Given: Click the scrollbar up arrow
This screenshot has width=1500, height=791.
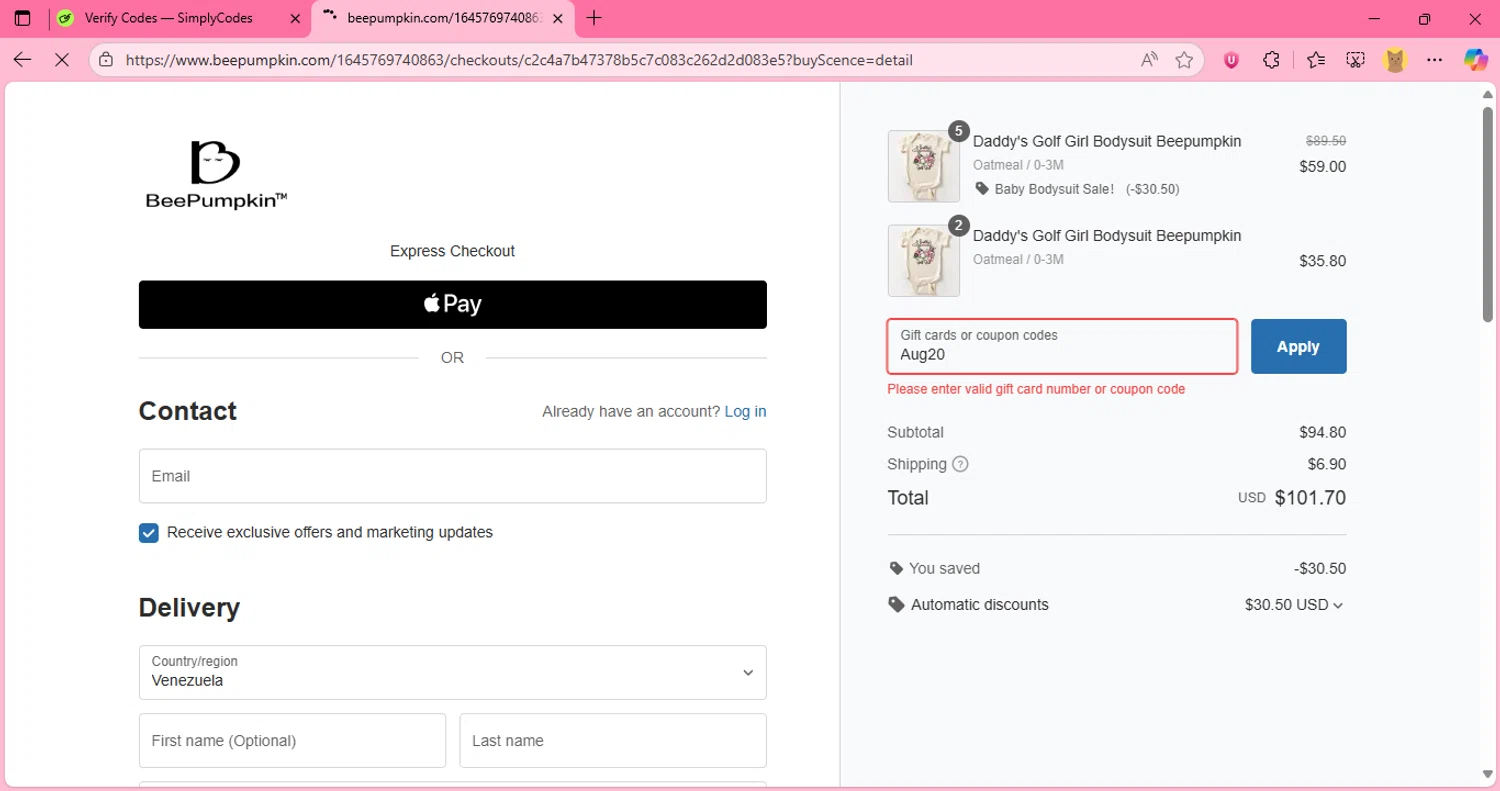Looking at the screenshot, I should click(1488, 94).
